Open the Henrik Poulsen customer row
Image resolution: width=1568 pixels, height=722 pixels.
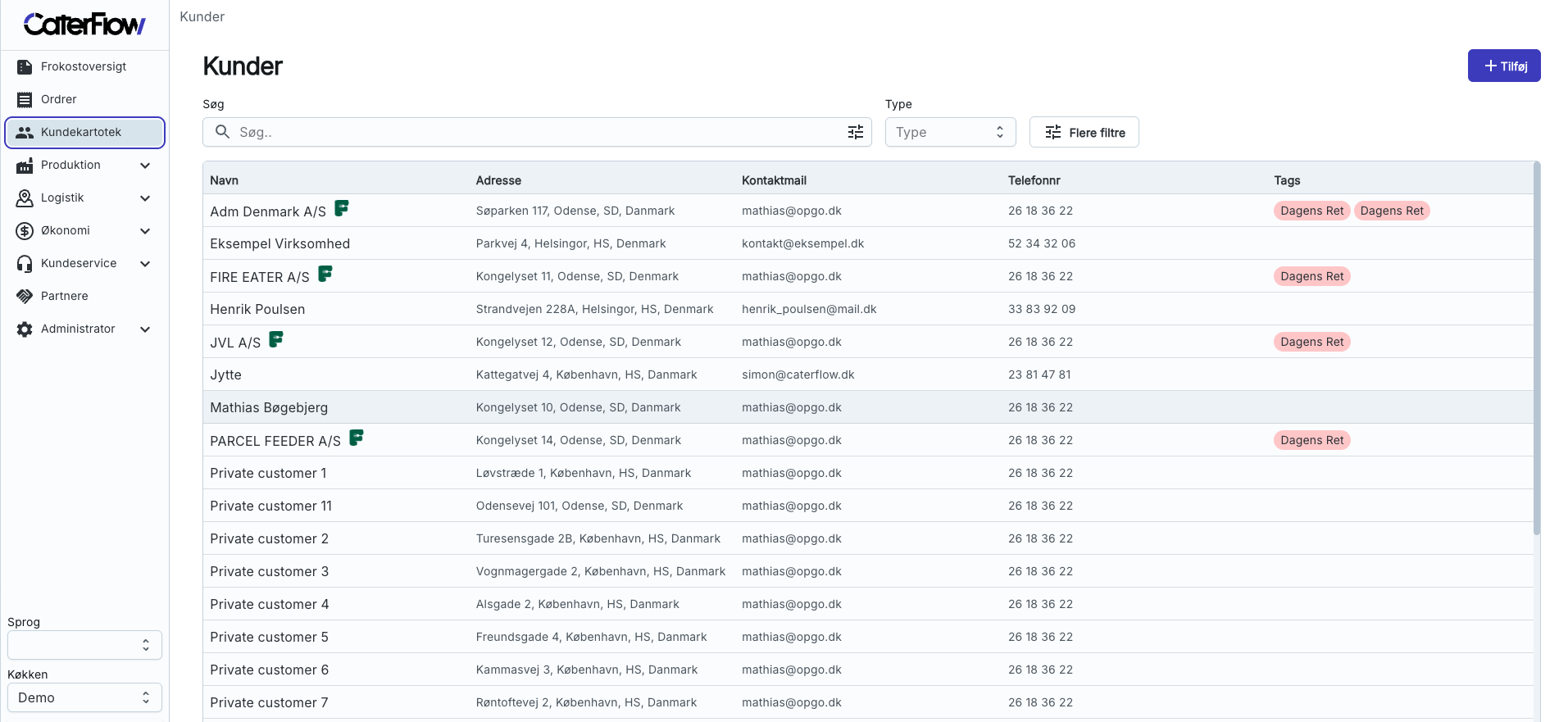868,309
